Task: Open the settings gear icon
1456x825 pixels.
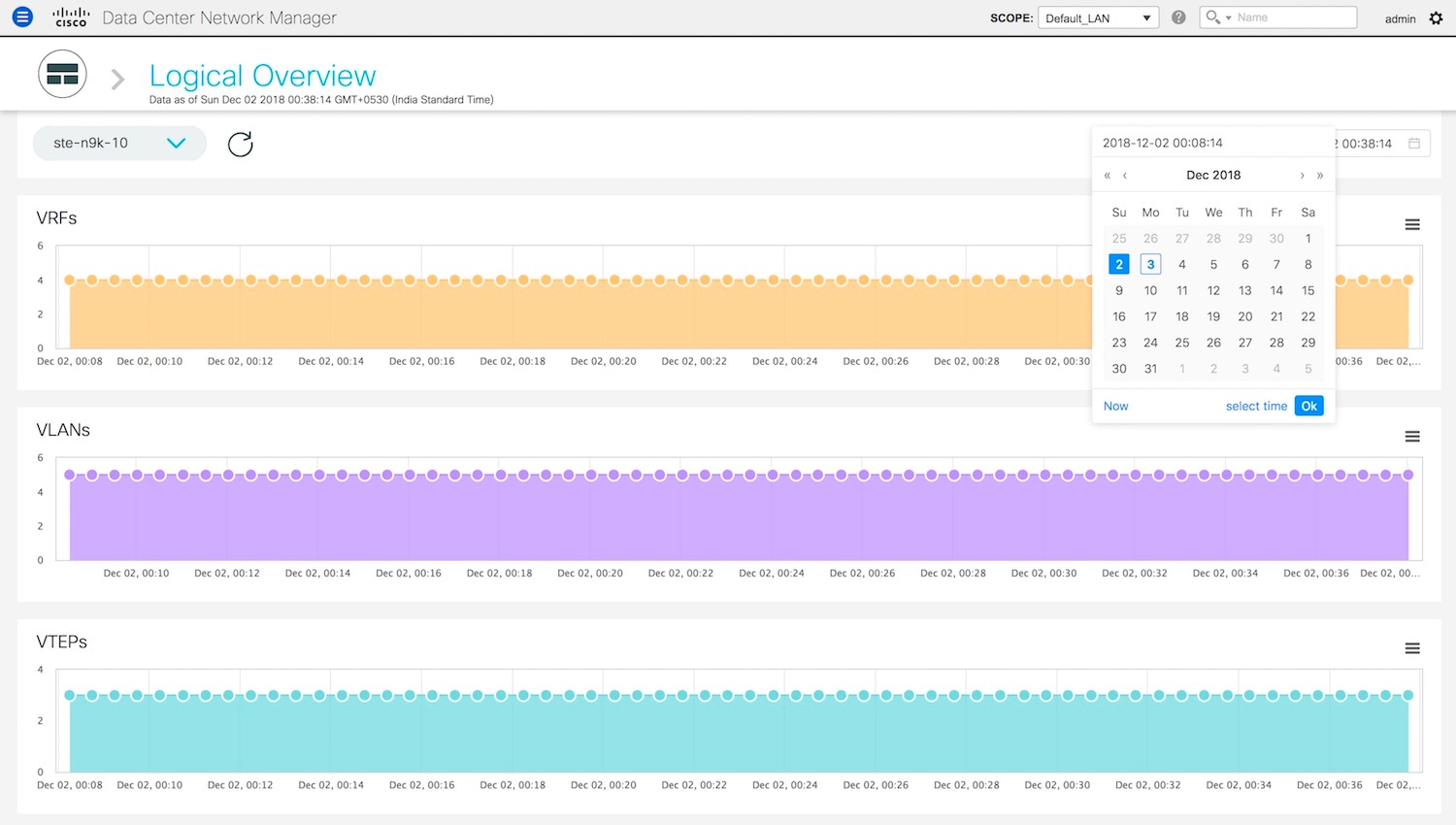Action: (x=1436, y=18)
